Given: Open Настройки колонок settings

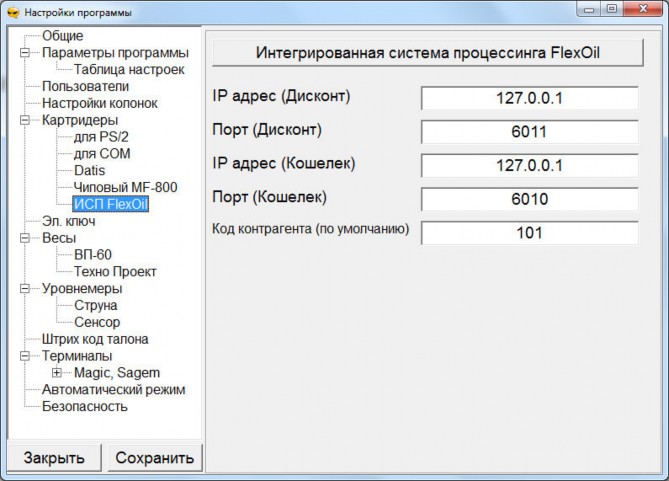Looking at the screenshot, I should (x=100, y=103).
